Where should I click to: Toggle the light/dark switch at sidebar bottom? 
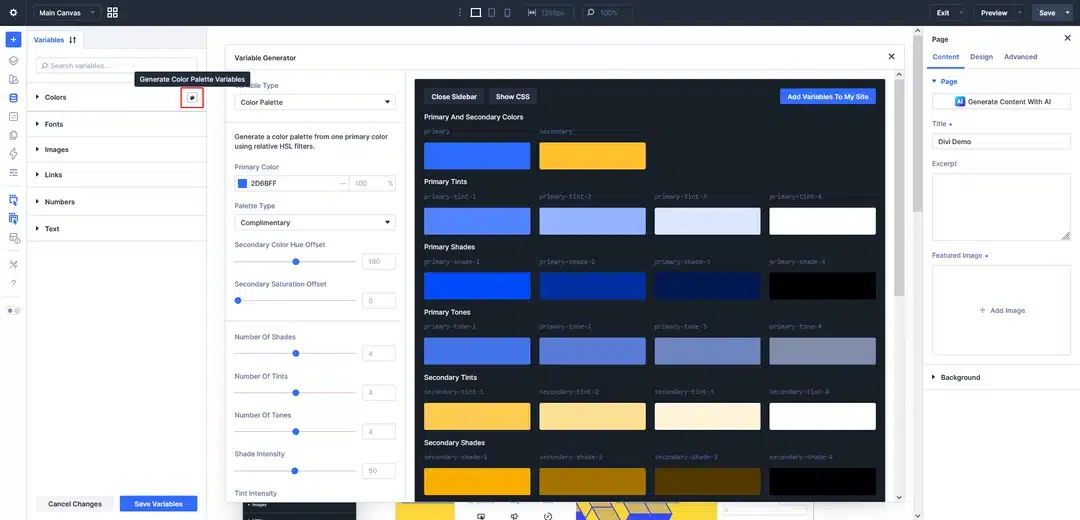(x=13, y=311)
